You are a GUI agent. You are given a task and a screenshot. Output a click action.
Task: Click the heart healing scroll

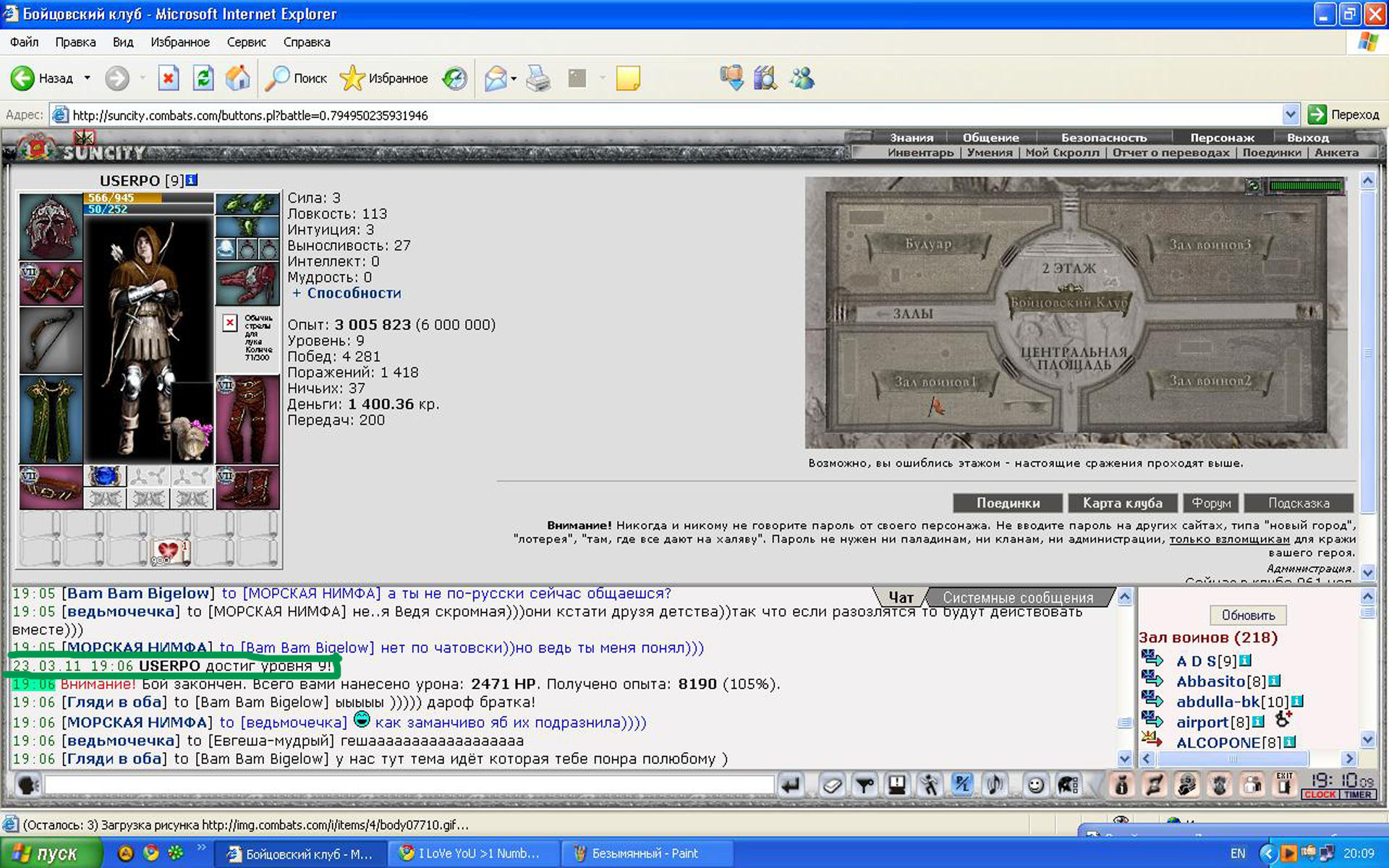pos(171,553)
